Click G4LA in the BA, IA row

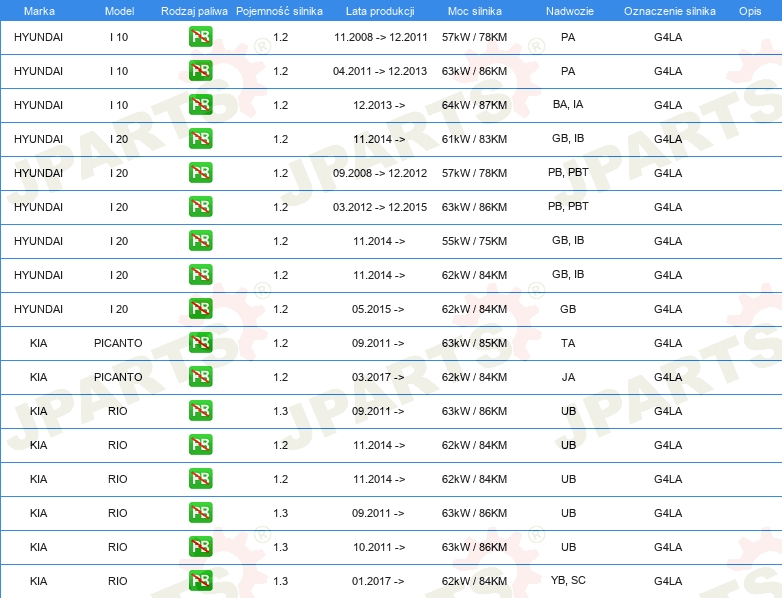pyautogui.click(x=668, y=105)
